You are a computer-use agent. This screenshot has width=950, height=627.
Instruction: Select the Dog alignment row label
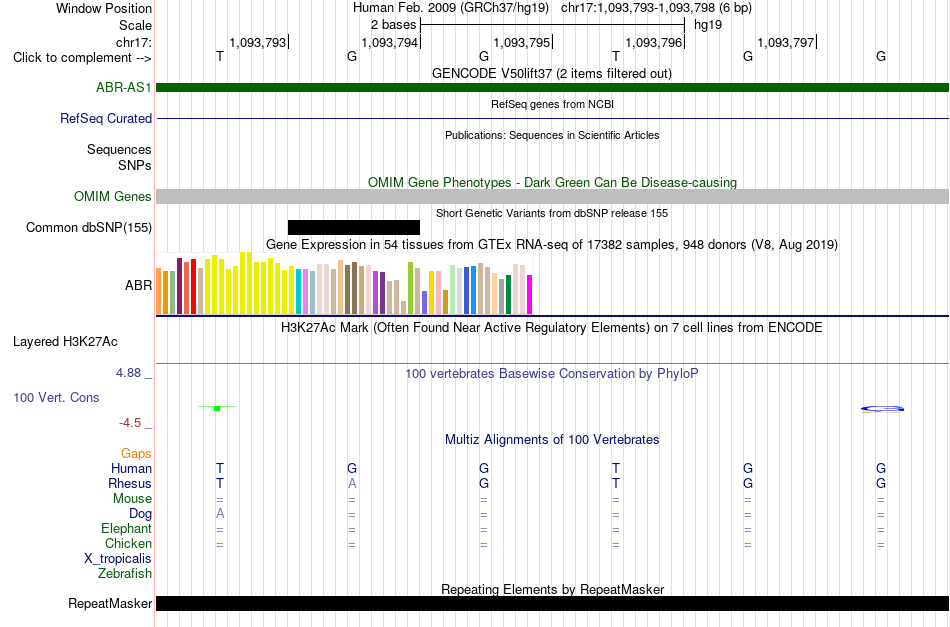[141, 514]
